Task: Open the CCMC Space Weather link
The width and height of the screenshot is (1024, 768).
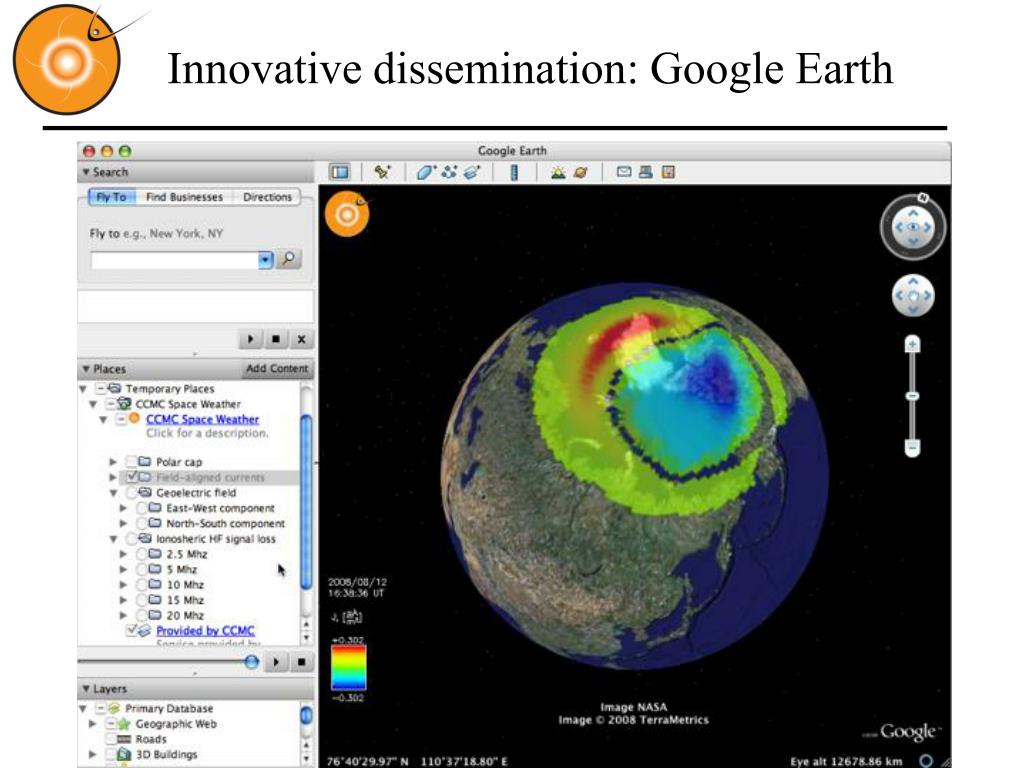Action: (202, 419)
